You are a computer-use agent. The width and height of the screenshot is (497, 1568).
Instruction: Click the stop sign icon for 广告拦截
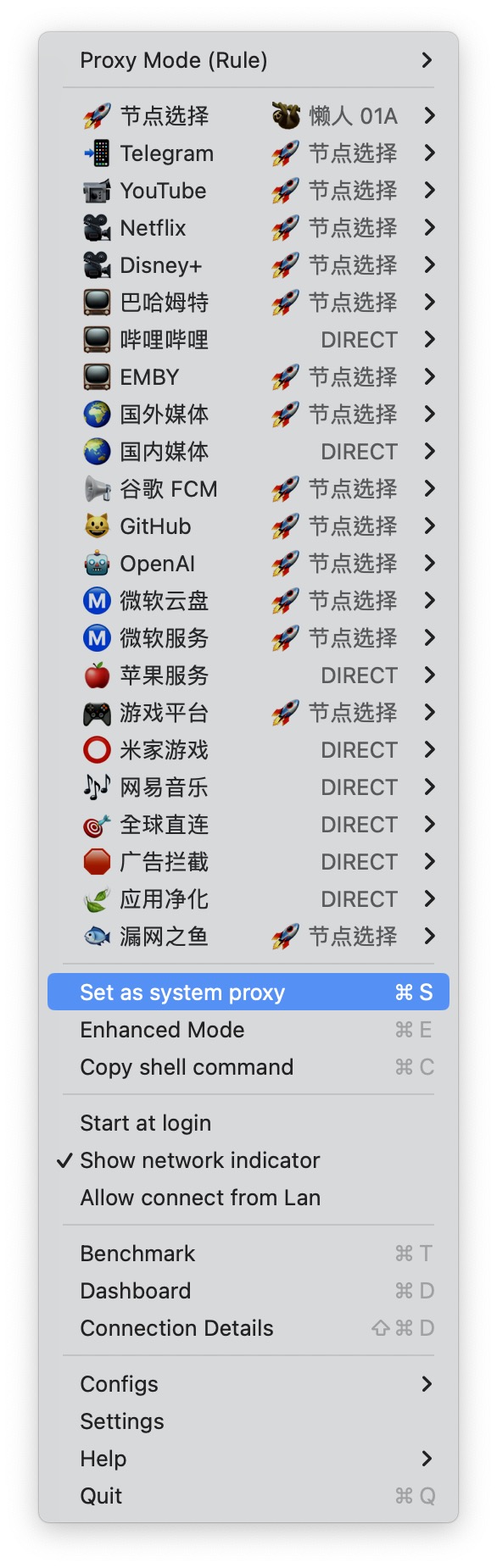97,862
